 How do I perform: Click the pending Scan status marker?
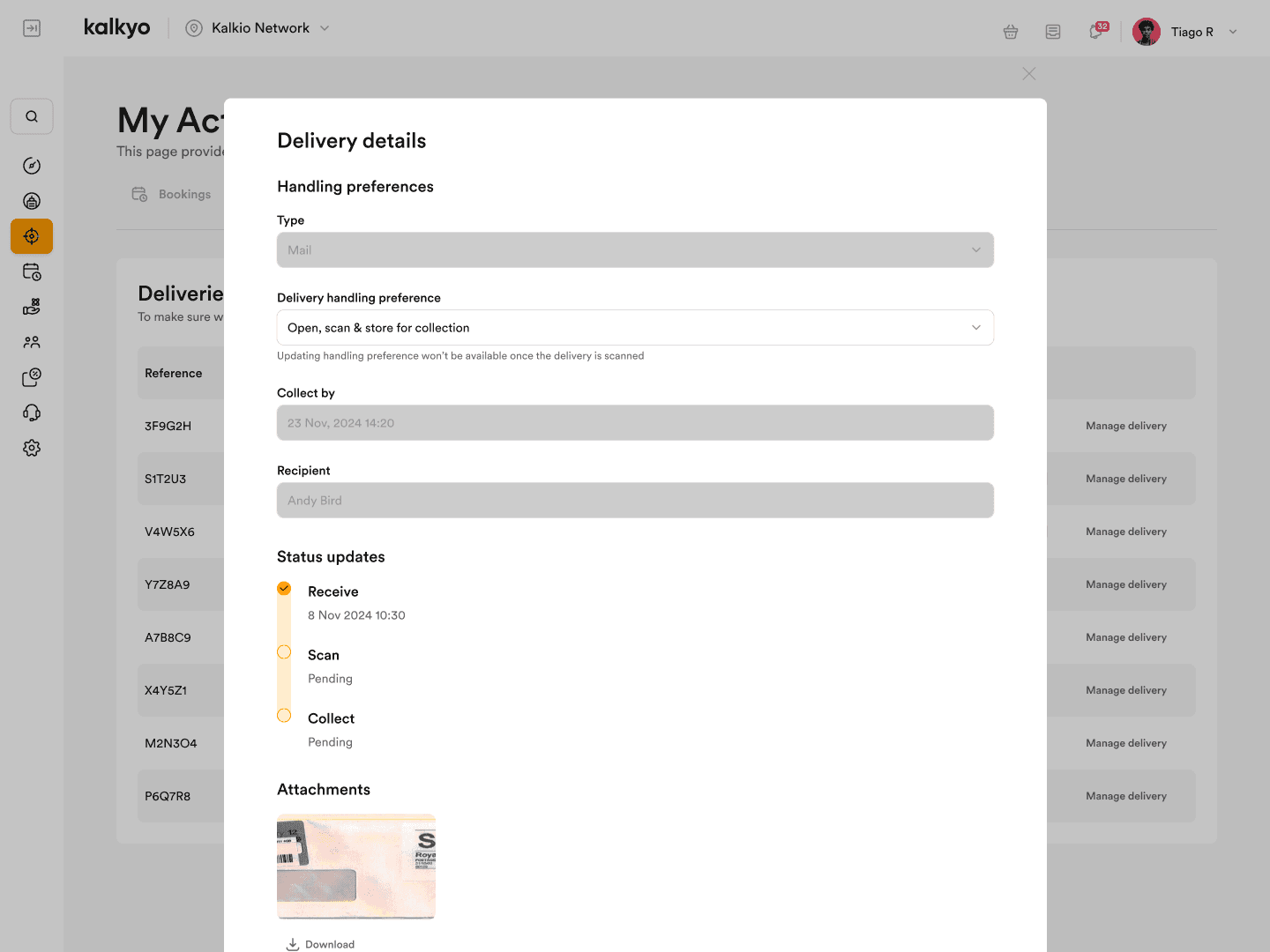tap(284, 652)
